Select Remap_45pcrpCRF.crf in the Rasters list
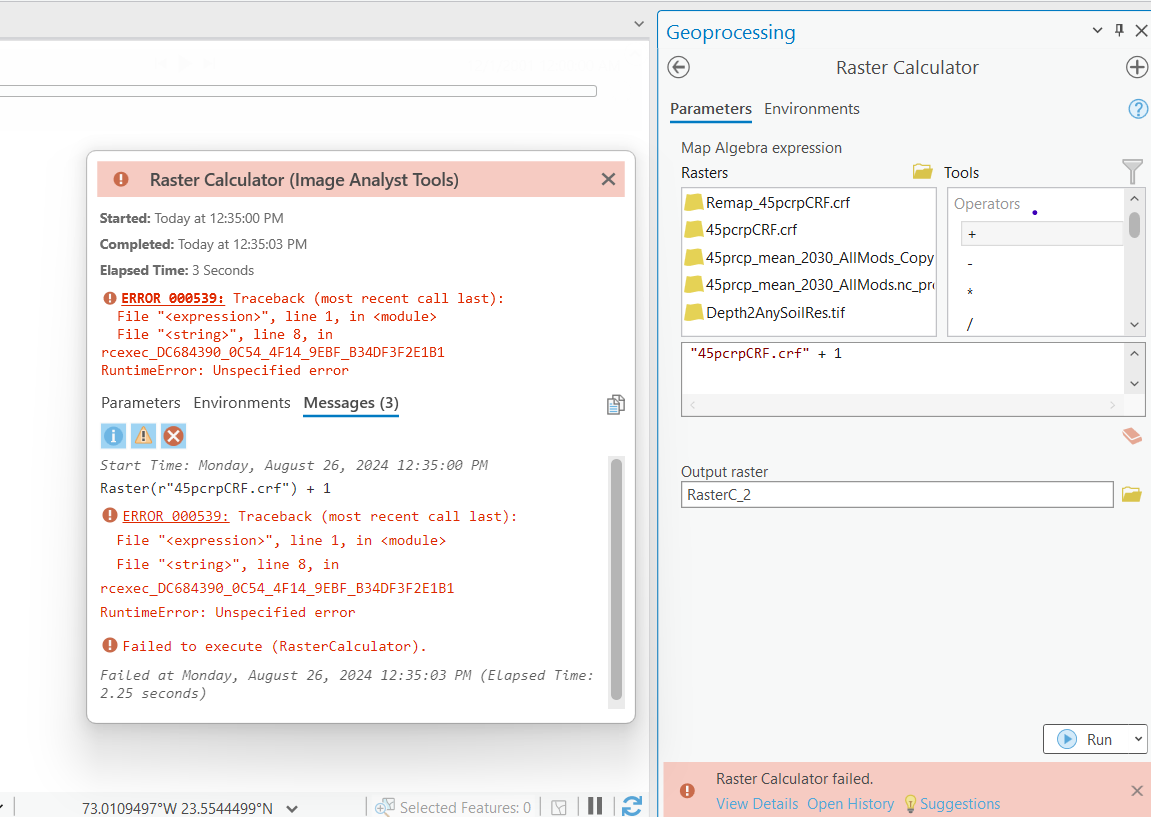1151x817 pixels. 780,202
